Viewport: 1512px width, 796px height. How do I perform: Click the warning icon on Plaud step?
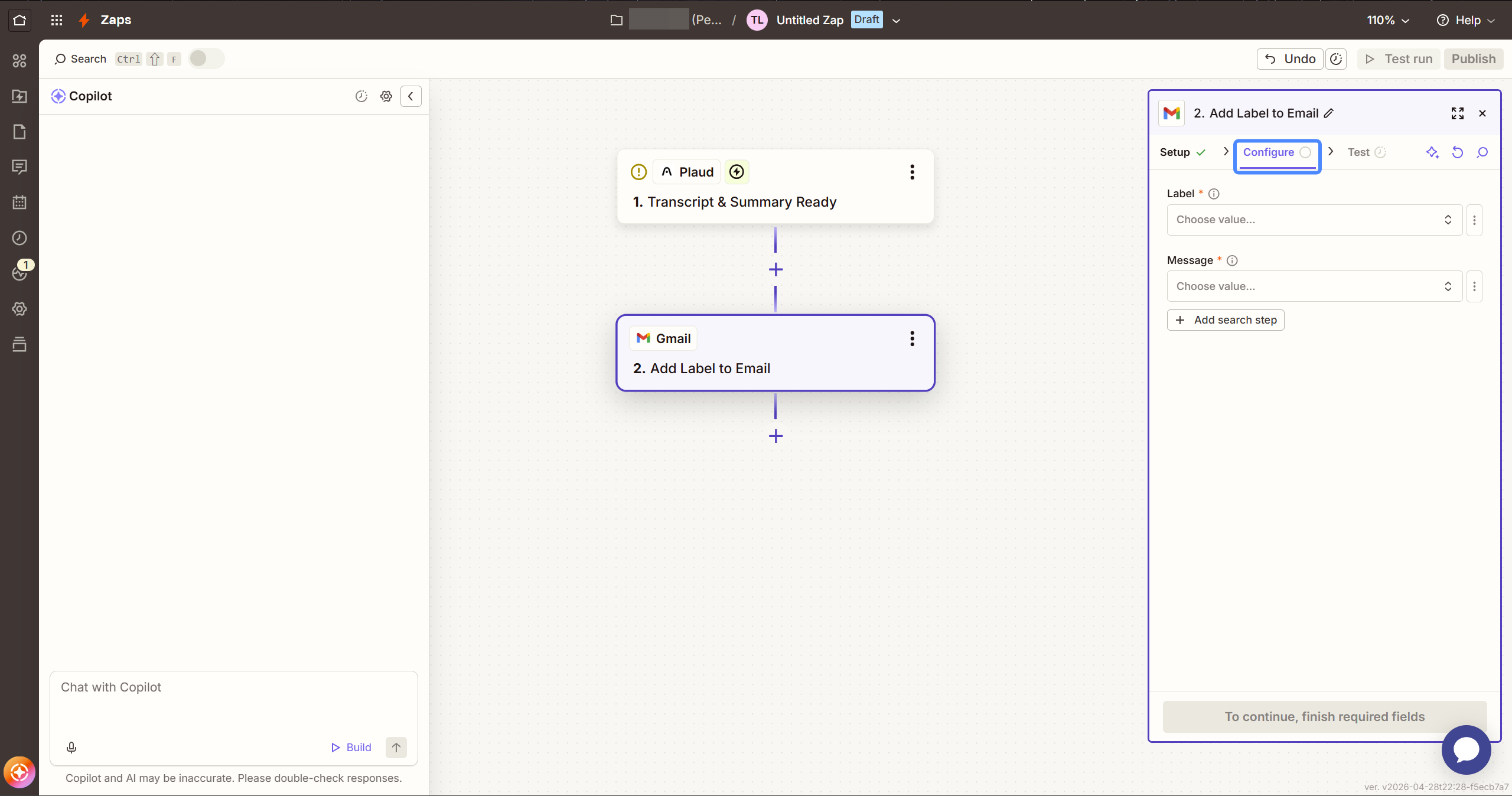pyautogui.click(x=638, y=172)
